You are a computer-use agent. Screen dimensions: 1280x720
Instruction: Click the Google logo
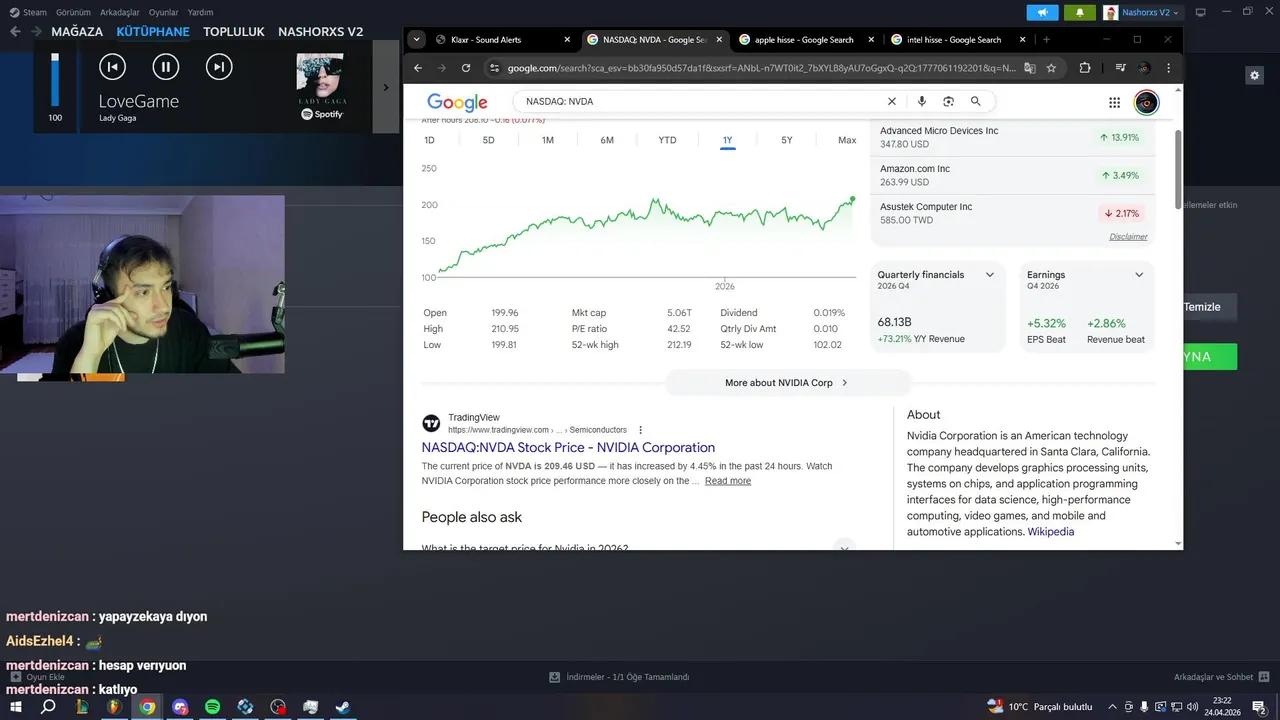(457, 102)
